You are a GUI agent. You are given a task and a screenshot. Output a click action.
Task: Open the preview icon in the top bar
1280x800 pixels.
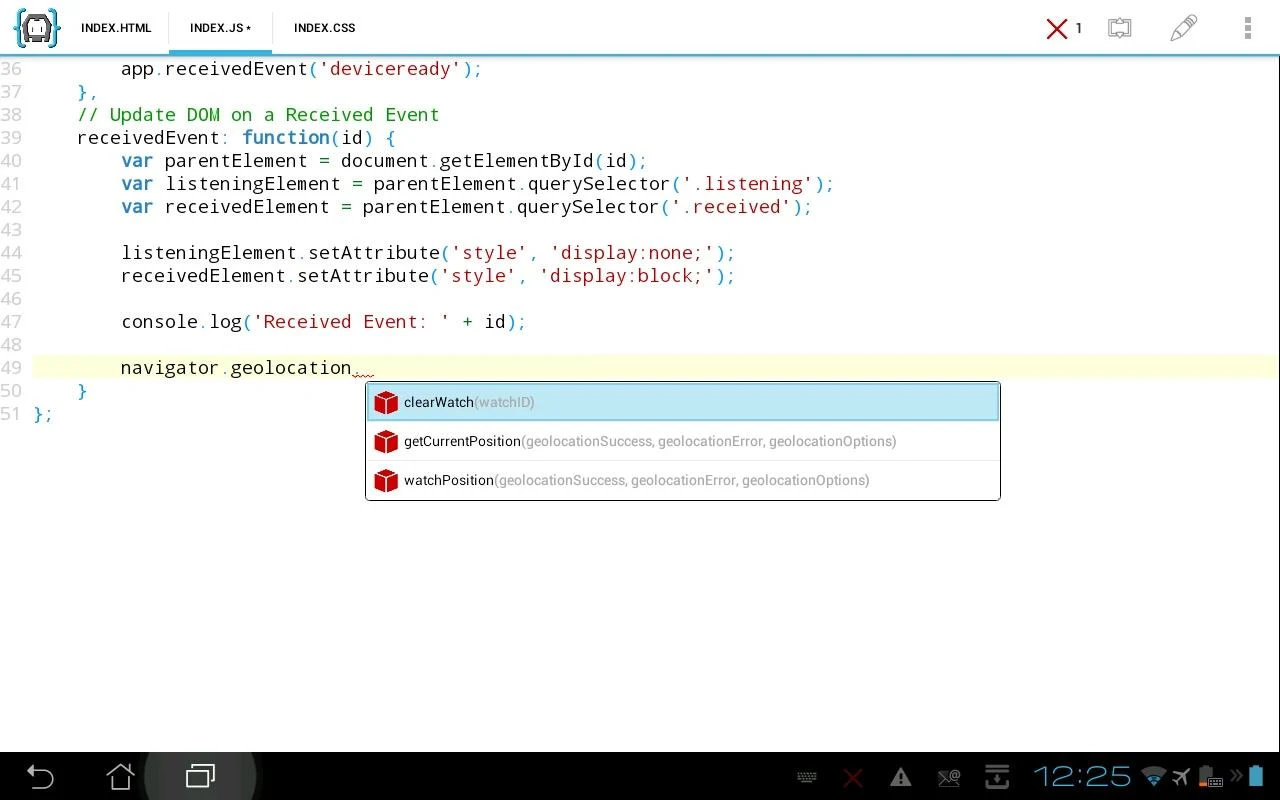coord(1120,28)
